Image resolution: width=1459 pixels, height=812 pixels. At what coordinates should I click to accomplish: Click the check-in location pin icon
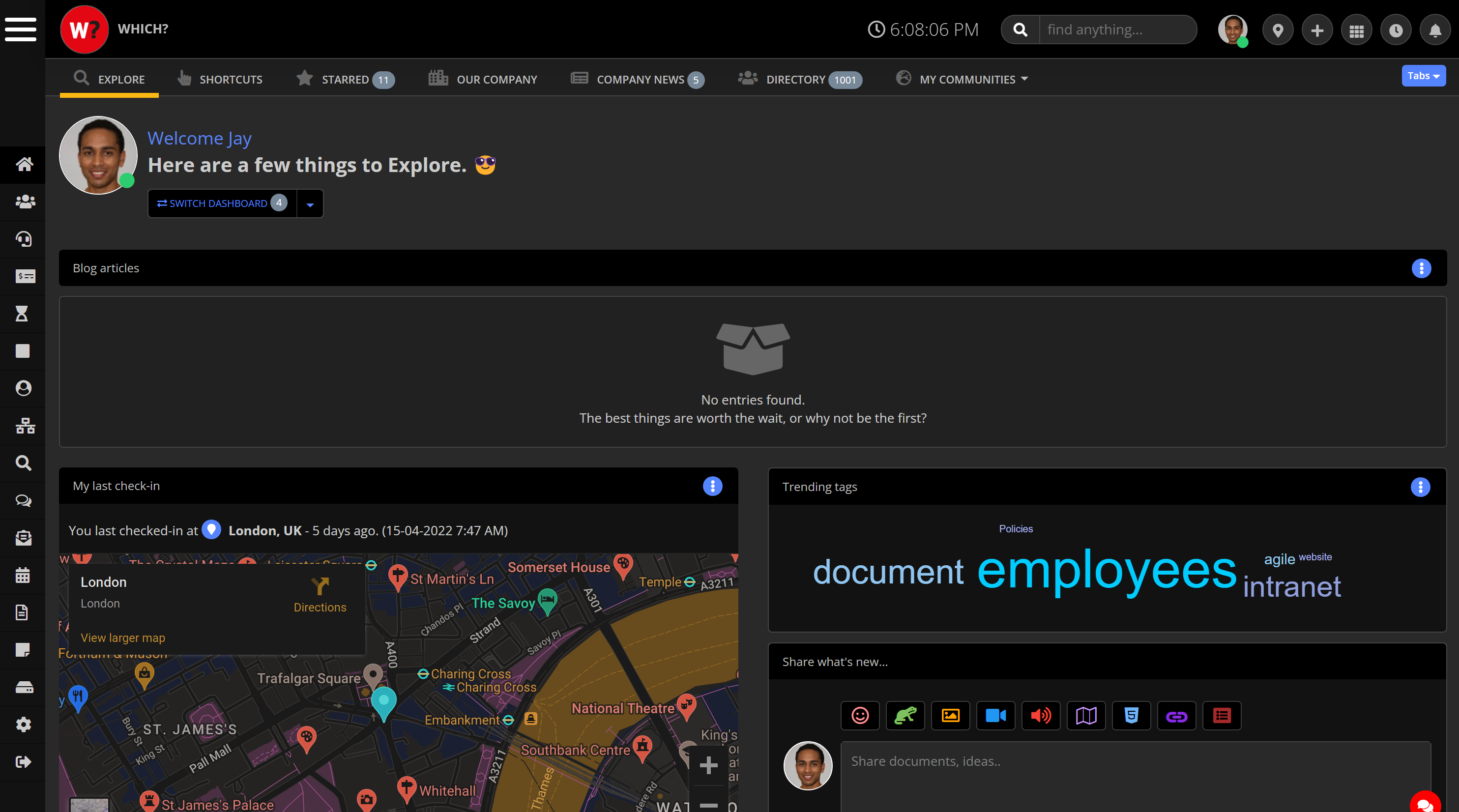[1278, 30]
